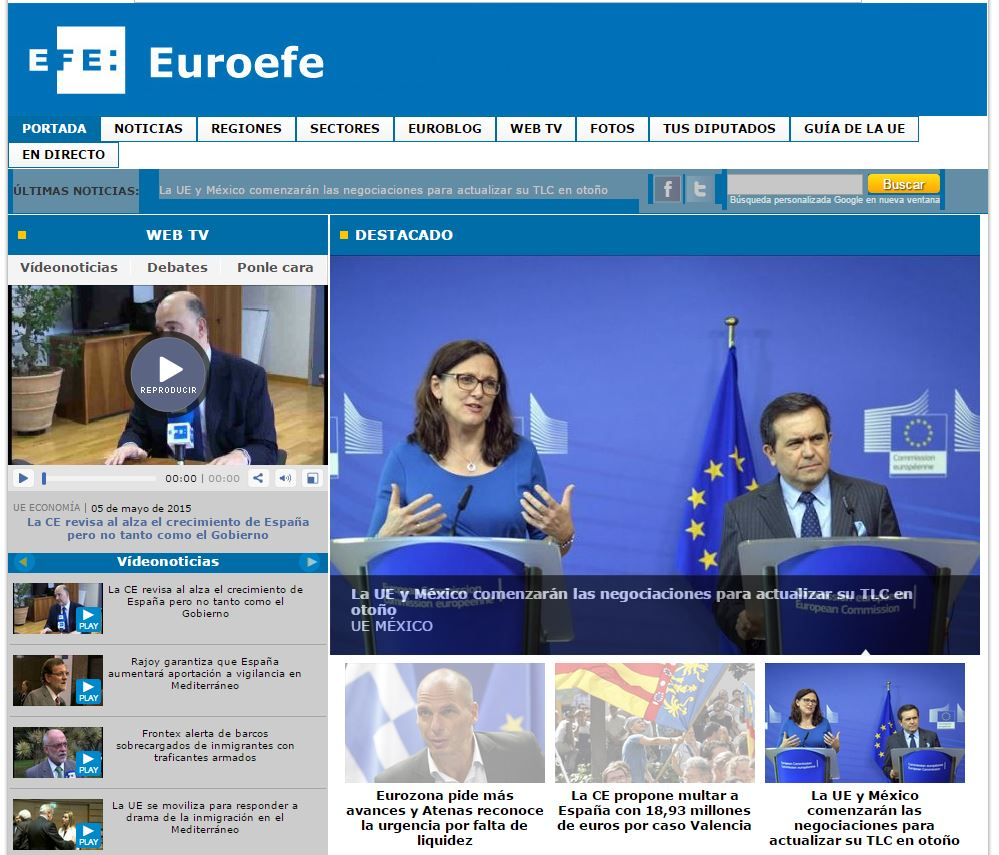
Task: Open thumbnail for Rajoy garantiza video
Action: (x=58, y=680)
